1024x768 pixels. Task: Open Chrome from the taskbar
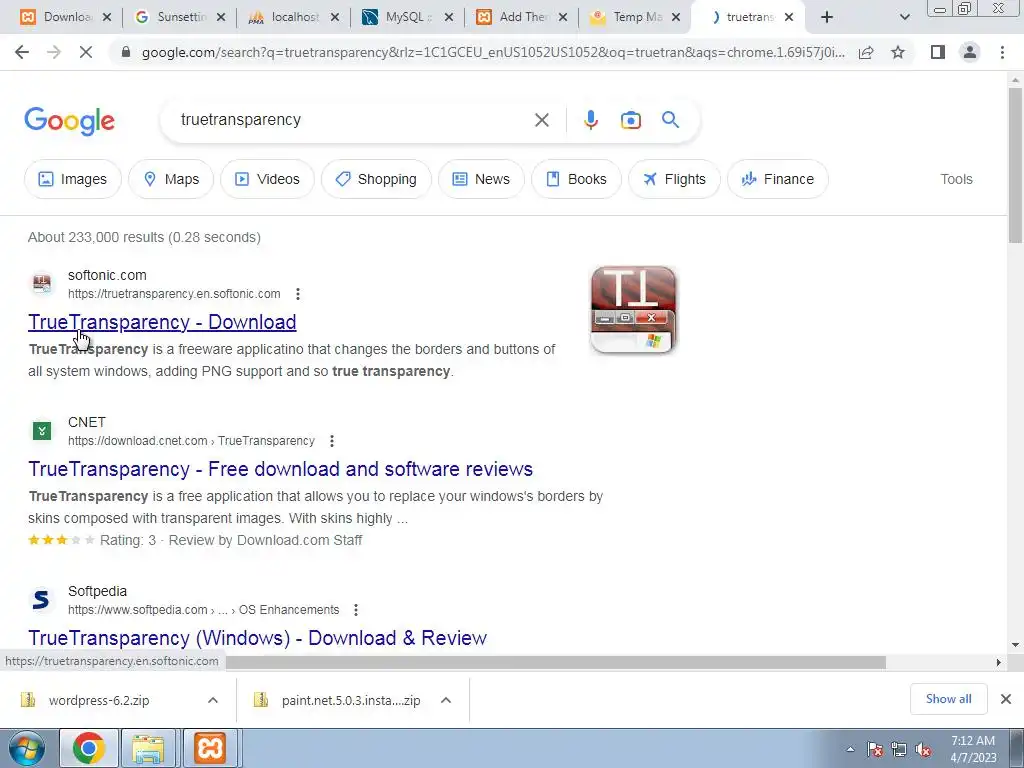click(x=89, y=748)
